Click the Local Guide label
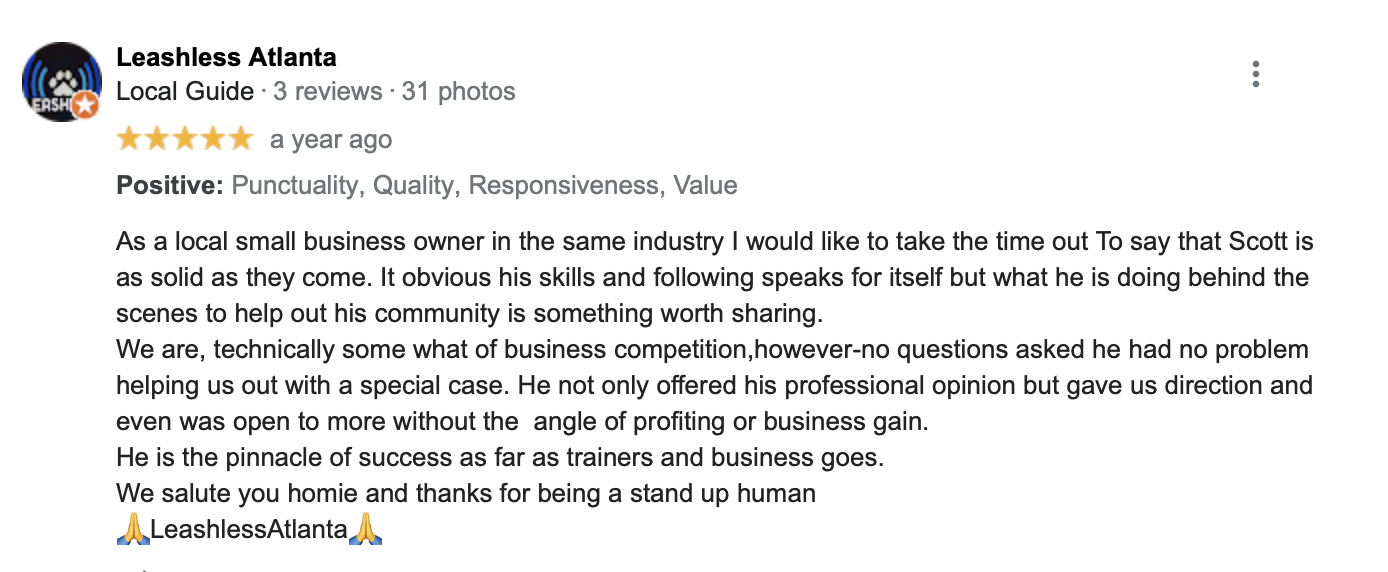Viewport: 1388px width, 572px height. [x=185, y=92]
